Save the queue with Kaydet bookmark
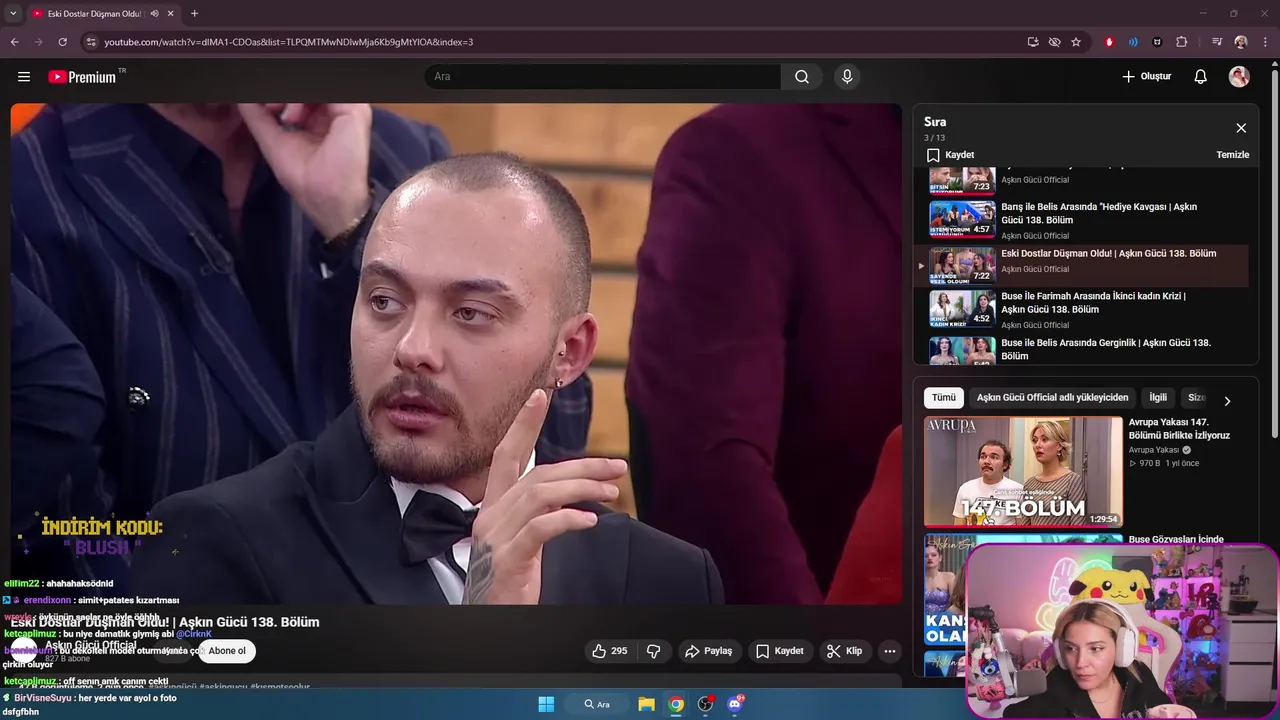 pyautogui.click(x=950, y=155)
